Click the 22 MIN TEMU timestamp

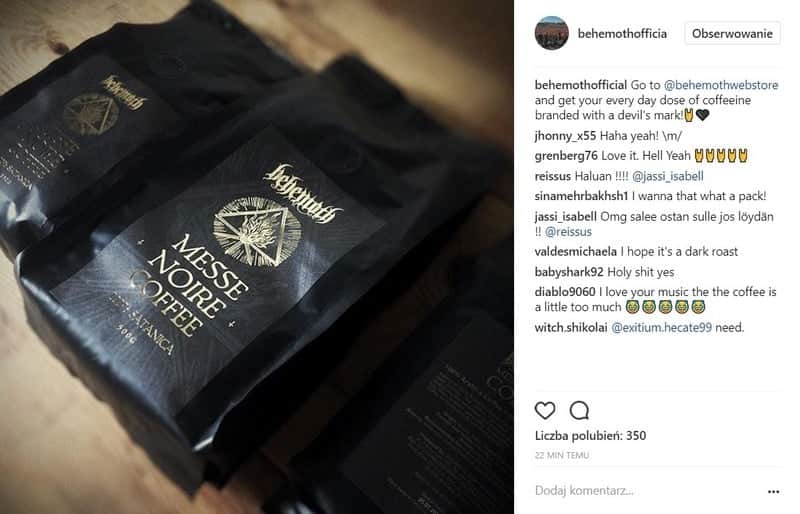click(x=562, y=455)
